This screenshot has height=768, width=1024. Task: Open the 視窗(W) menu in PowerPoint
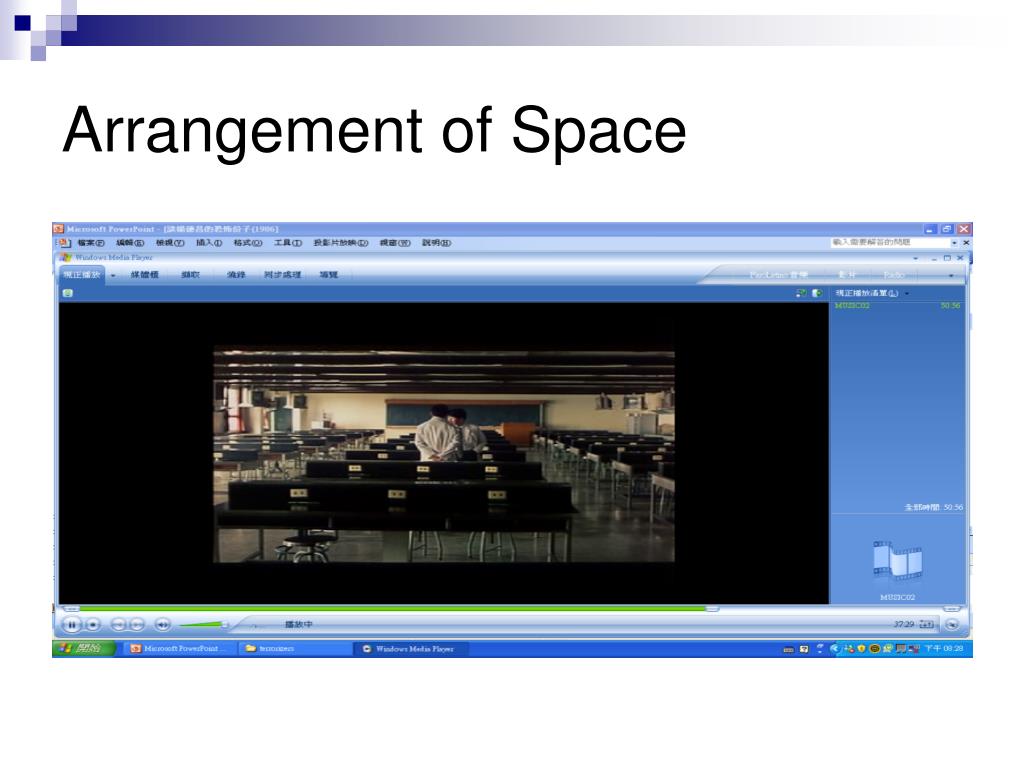[x=395, y=243]
